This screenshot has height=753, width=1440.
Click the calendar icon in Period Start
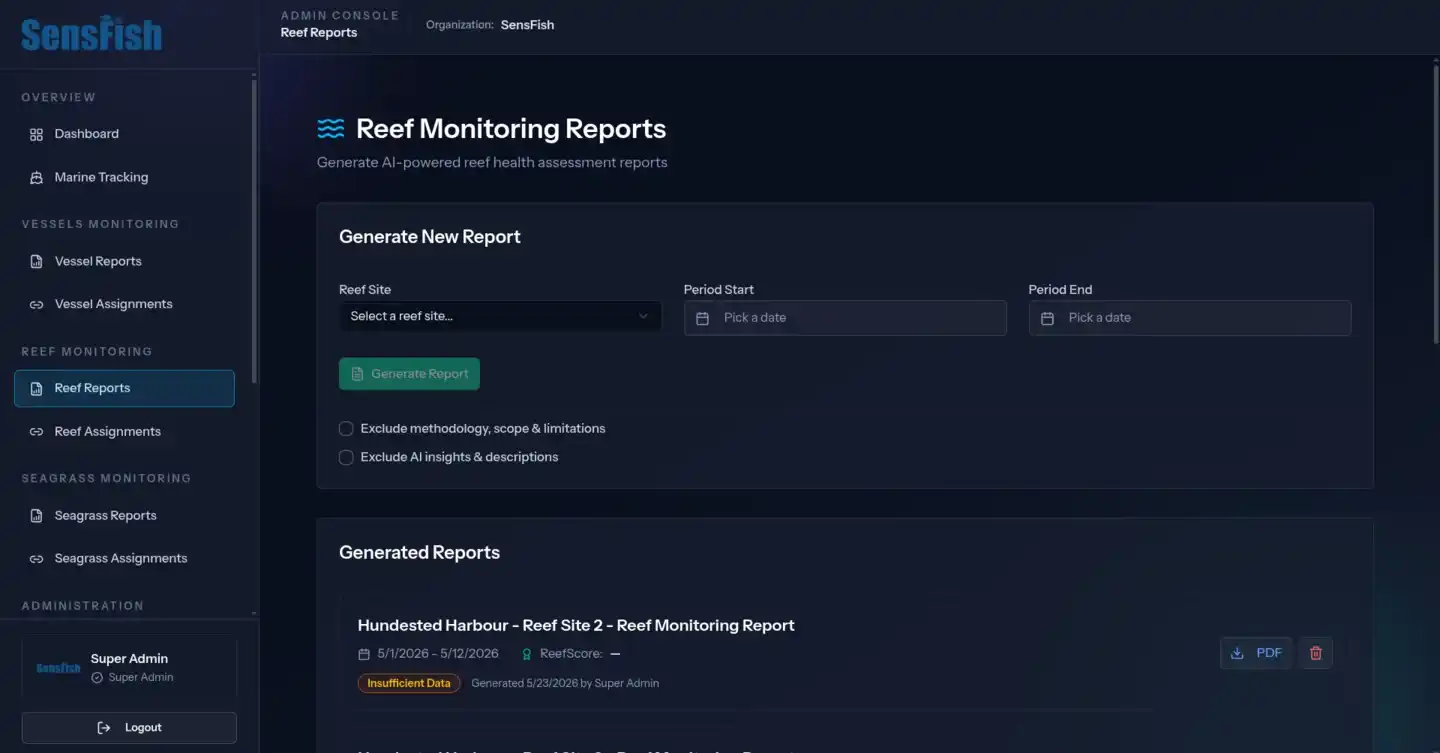coord(702,318)
